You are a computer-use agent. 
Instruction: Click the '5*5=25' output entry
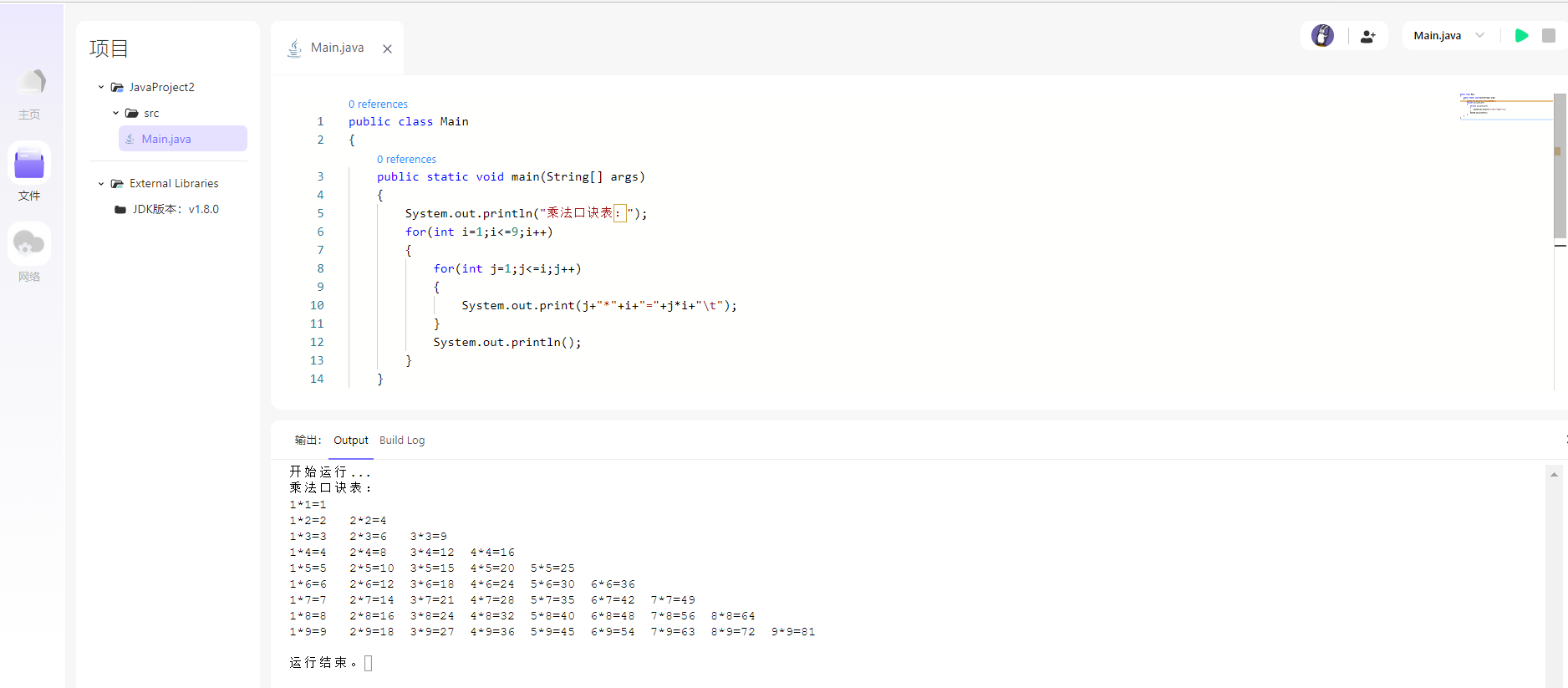pyautogui.click(x=552, y=568)
